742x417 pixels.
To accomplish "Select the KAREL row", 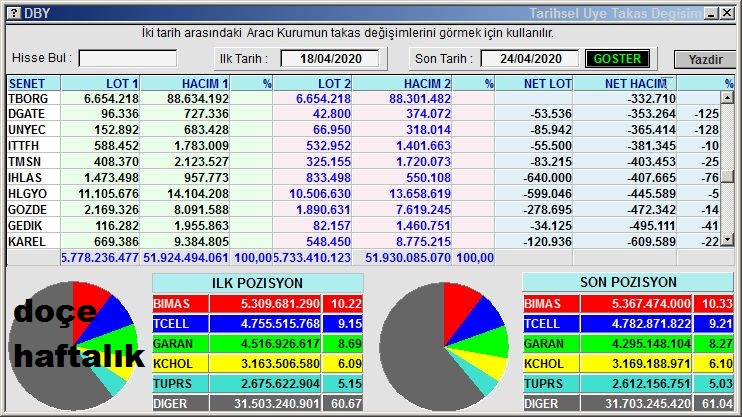I will pos(363,241).
